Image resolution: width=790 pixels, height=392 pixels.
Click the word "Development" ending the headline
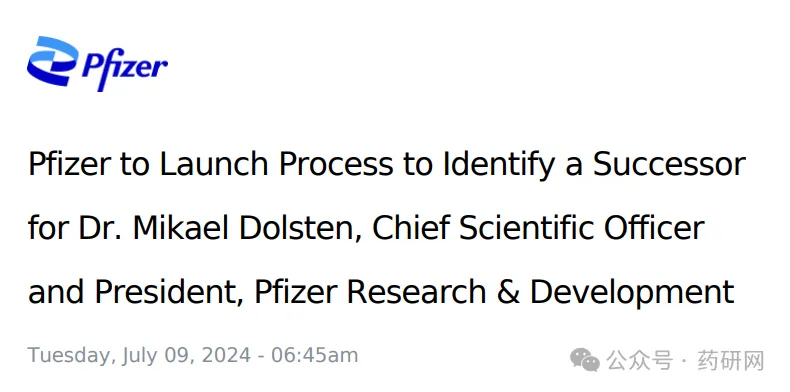[632, 293]
